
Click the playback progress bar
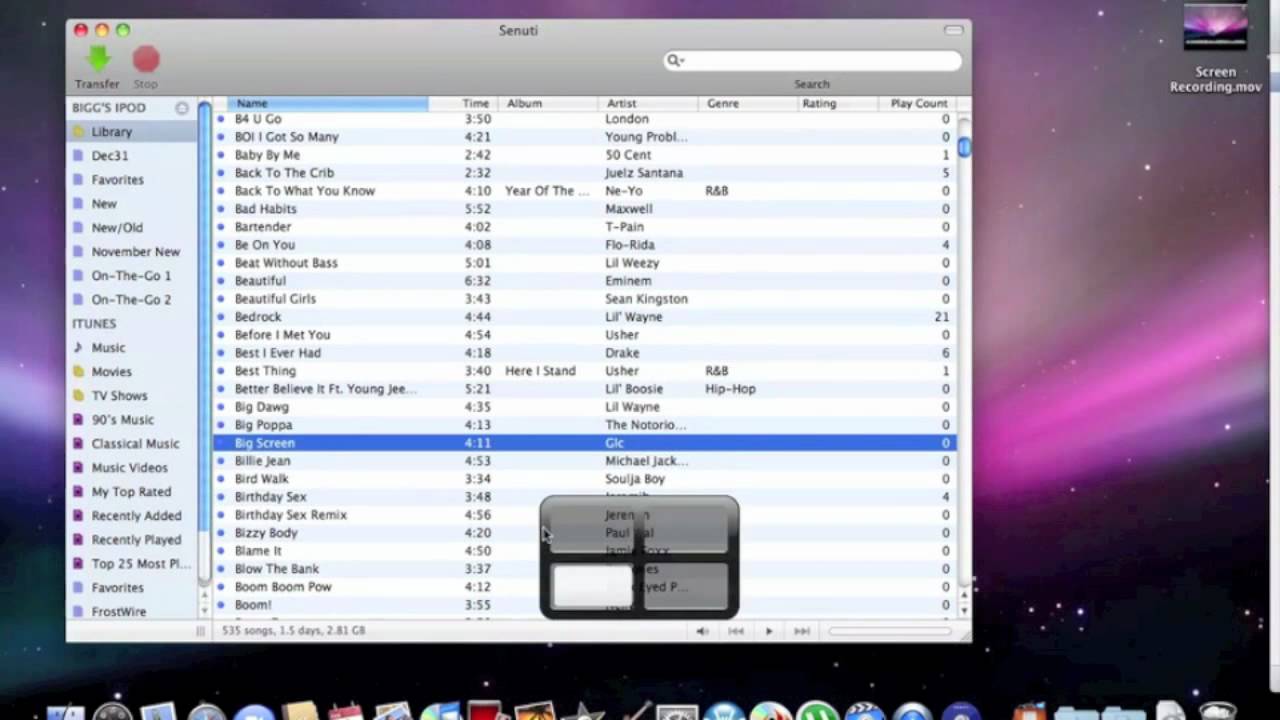click(889, 631)
